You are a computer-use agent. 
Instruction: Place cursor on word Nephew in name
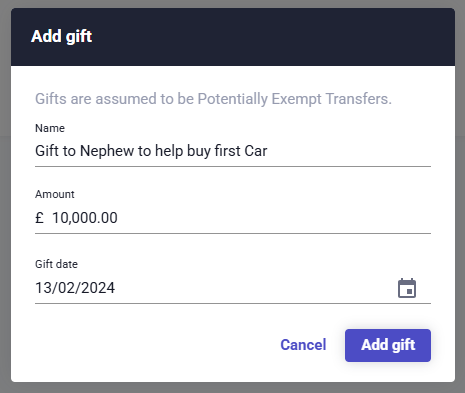tap(107, 151)
